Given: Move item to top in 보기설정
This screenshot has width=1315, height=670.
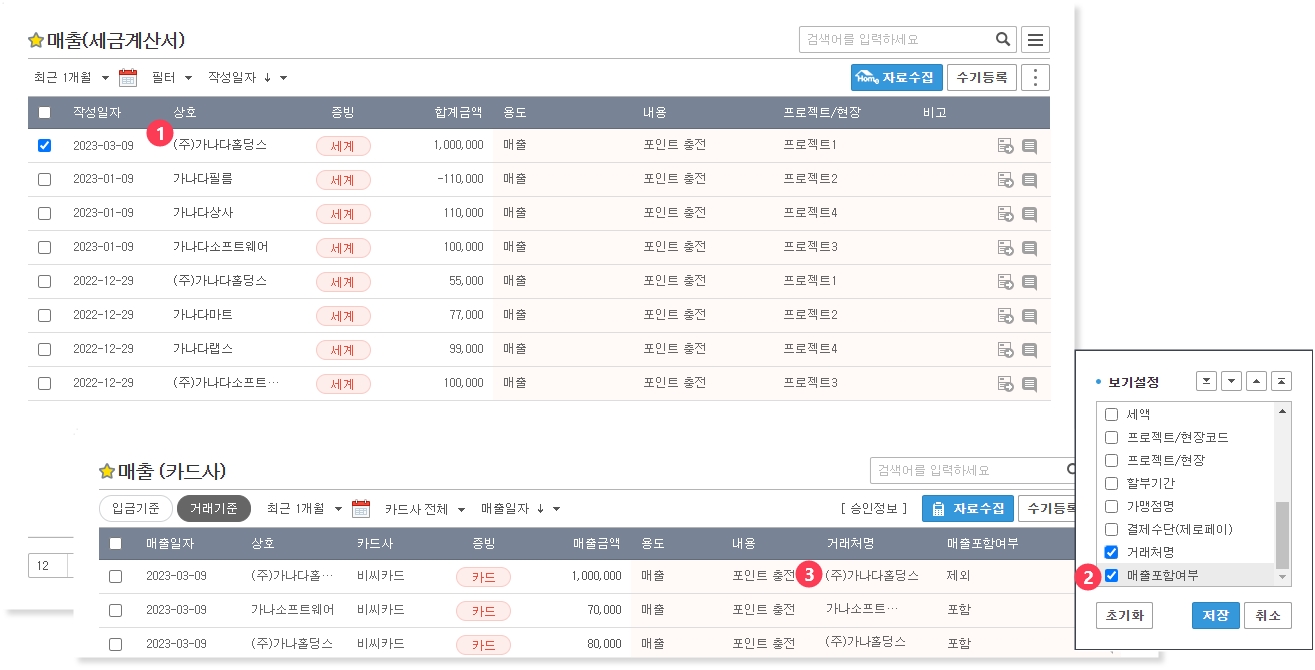Looking at the screenshot, I should point(1281,382).
